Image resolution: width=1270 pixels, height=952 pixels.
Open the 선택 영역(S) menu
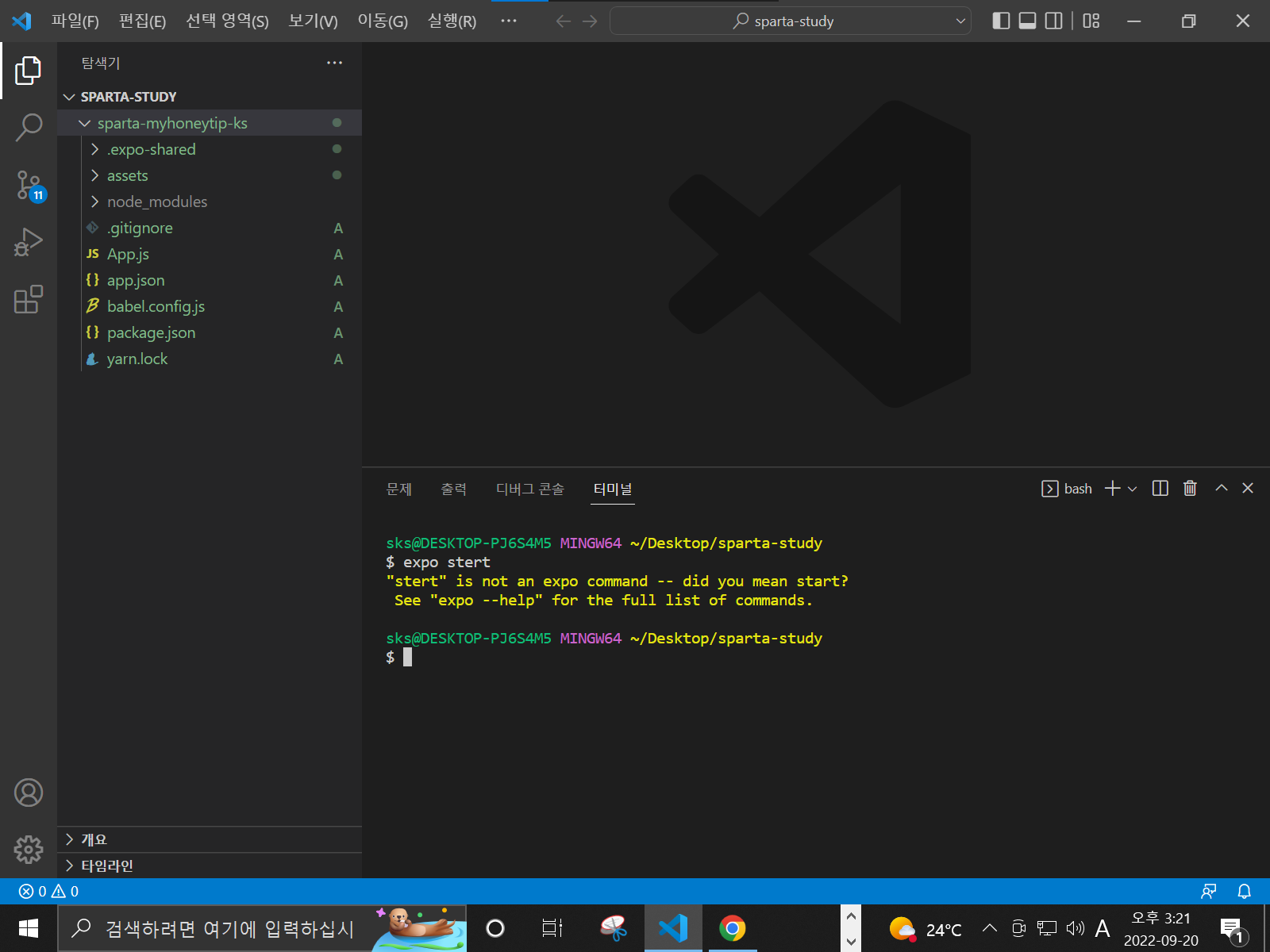(227, 21)
